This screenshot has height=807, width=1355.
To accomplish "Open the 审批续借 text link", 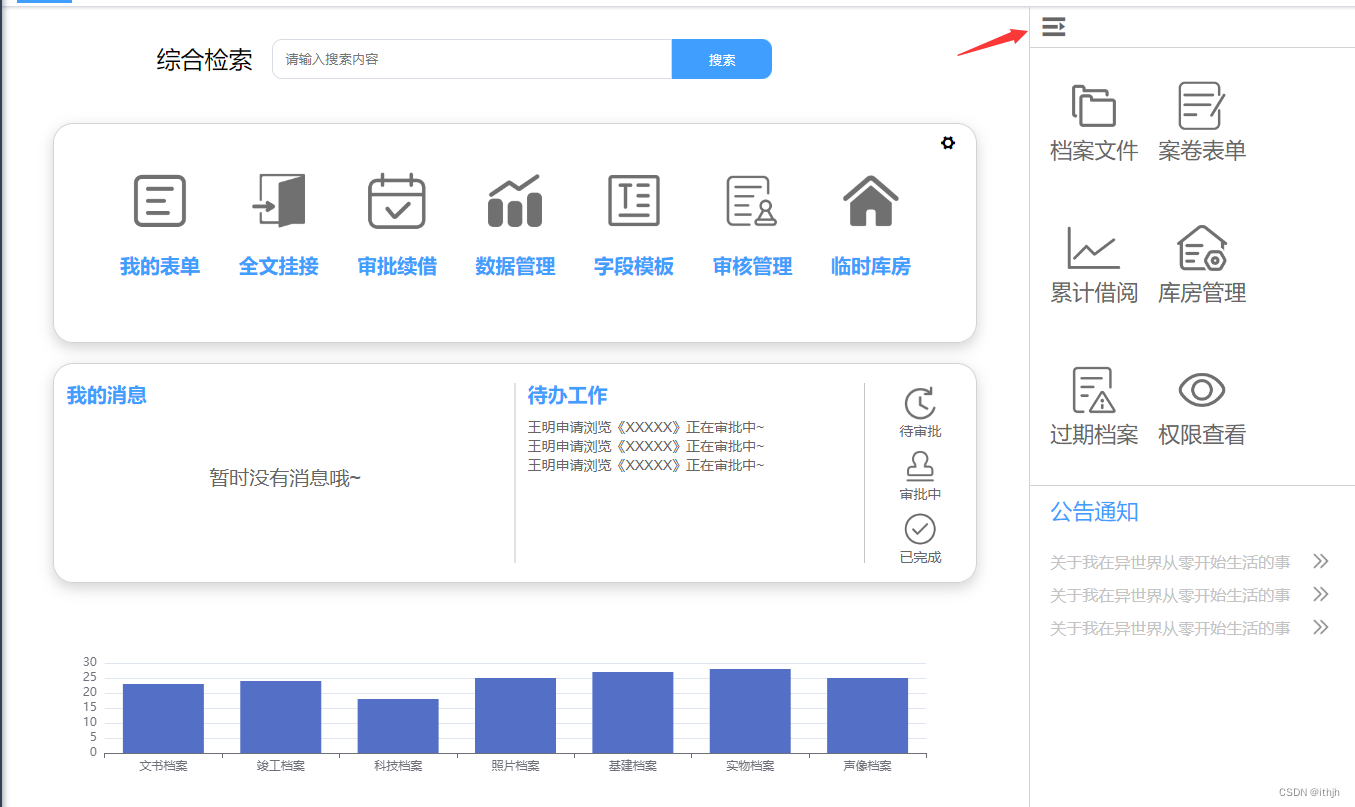I will pyautogui.click(x=397, y=267).
